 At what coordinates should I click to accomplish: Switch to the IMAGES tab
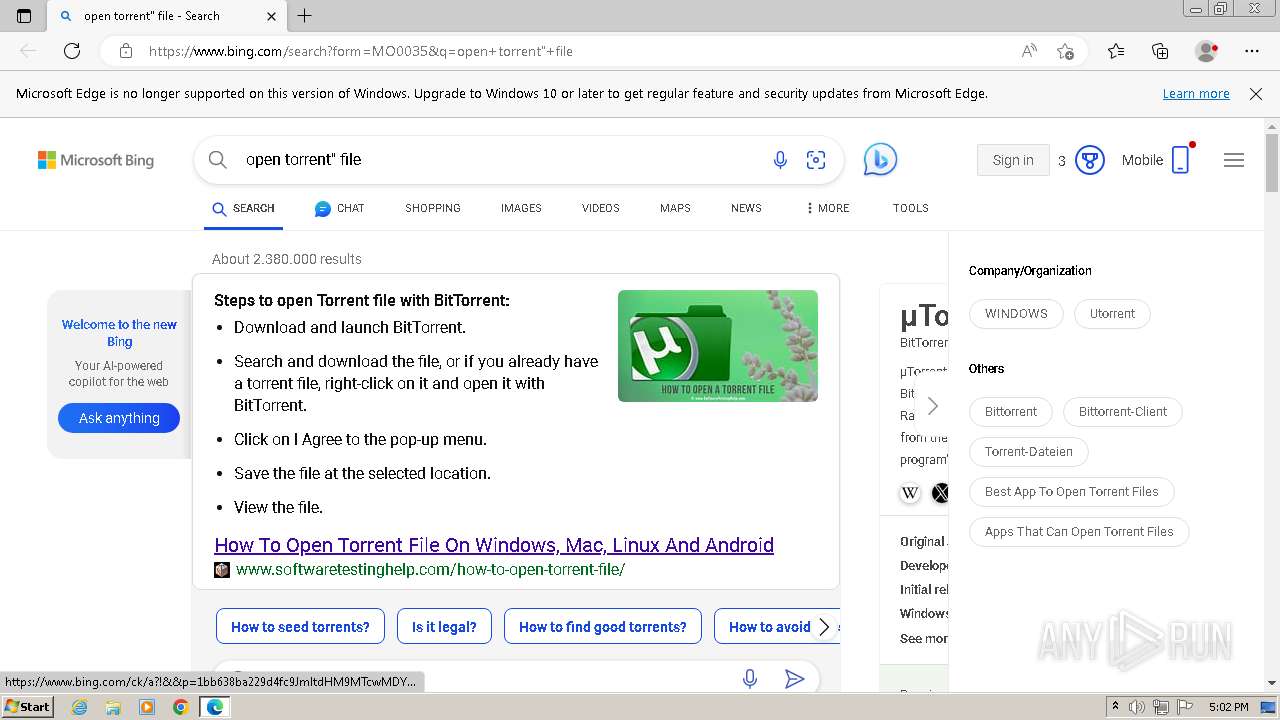521,208
